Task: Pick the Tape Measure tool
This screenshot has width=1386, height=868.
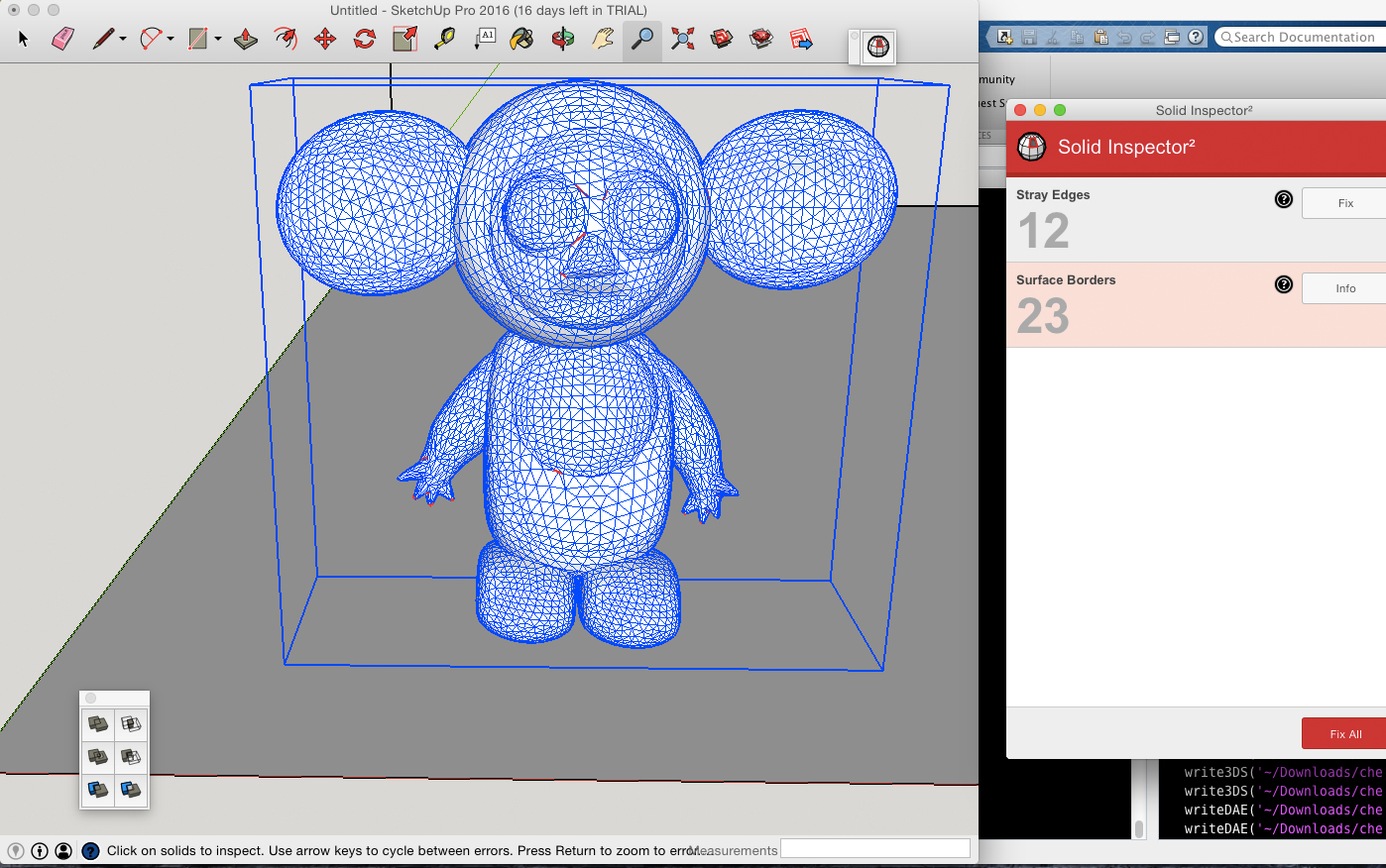Action: [x=444, y=40]
